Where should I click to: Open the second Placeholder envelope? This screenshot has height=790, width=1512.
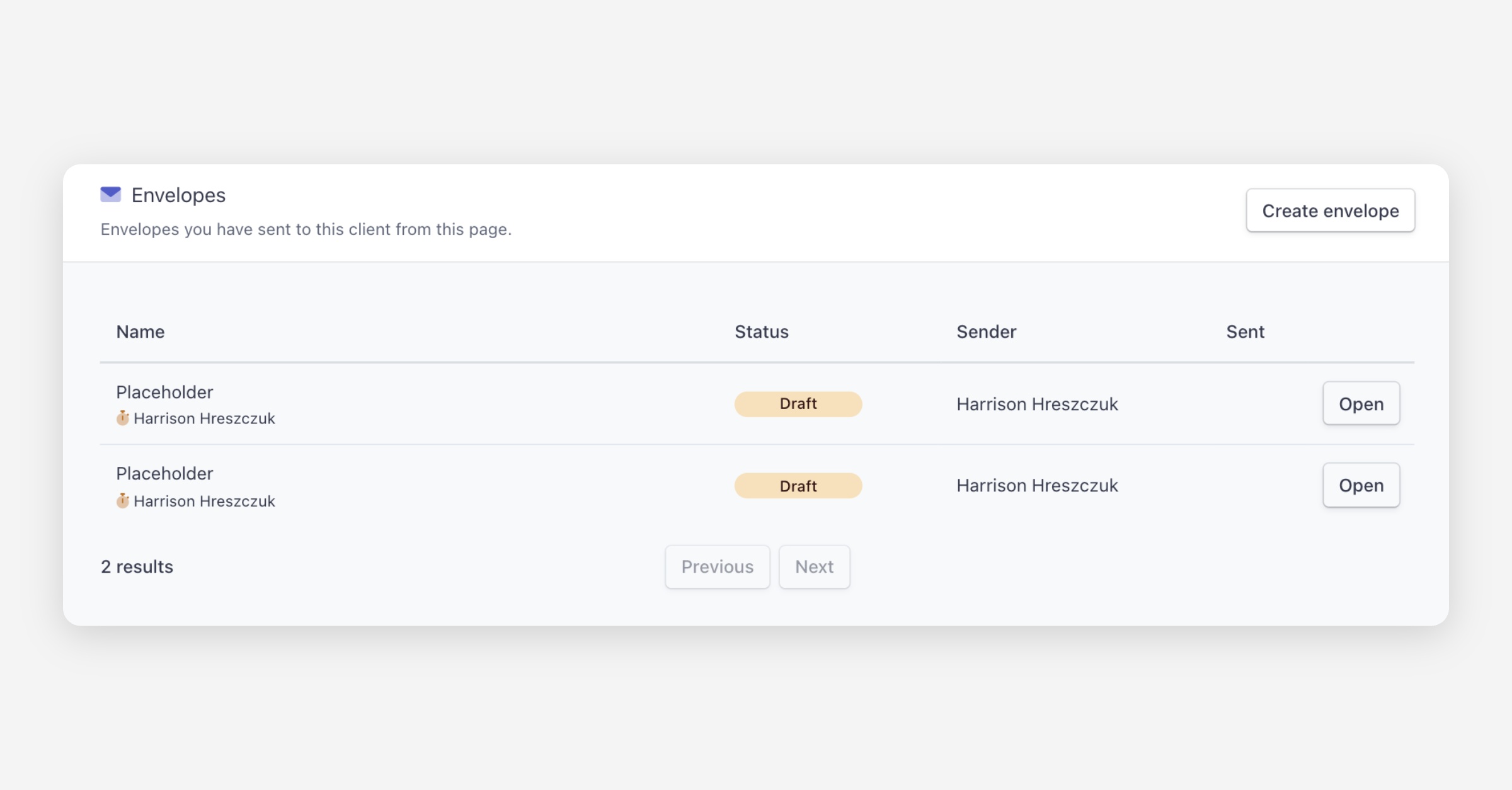pos(1361,485)
